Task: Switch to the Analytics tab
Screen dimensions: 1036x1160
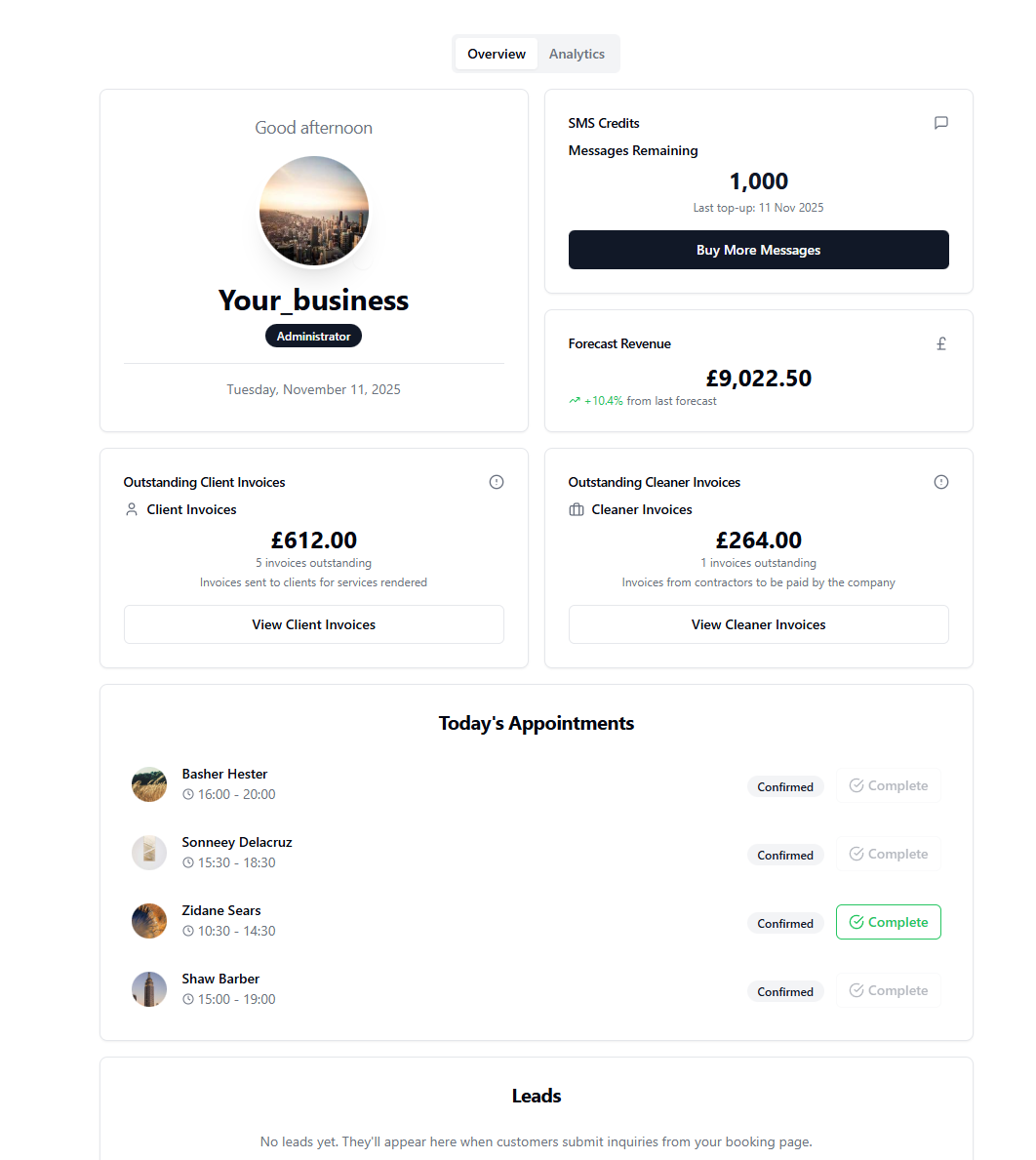Action: tap(577, 54)
